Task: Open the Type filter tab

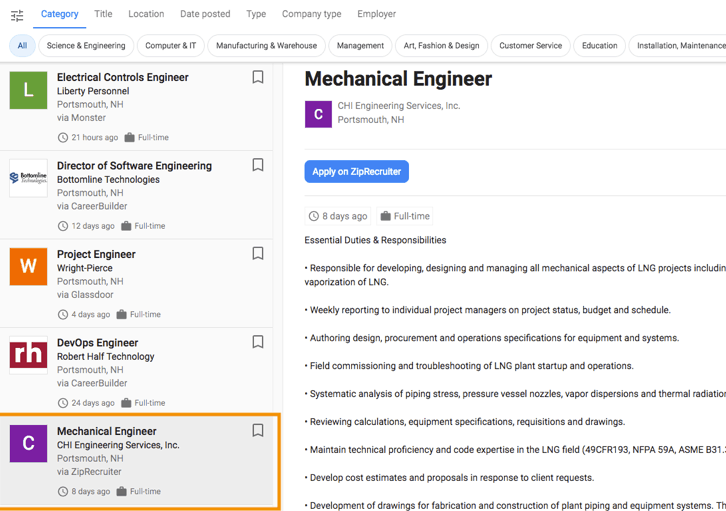Action: [256, 14]
